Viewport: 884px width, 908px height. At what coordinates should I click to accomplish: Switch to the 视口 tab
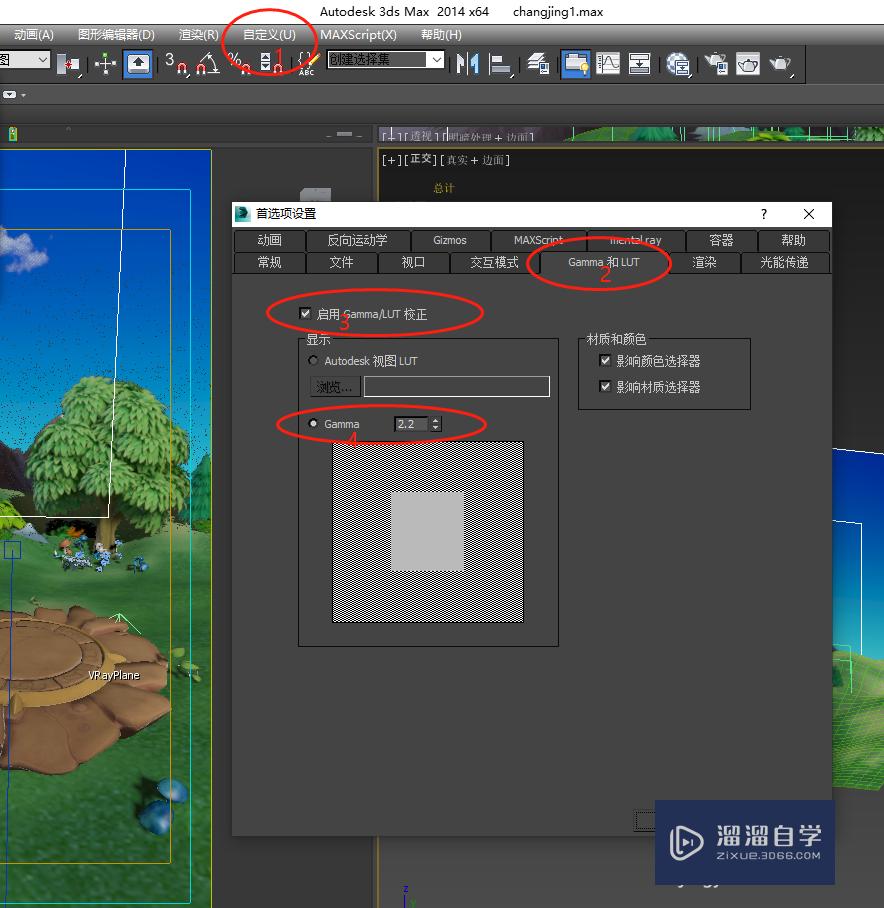click(413, 262)
